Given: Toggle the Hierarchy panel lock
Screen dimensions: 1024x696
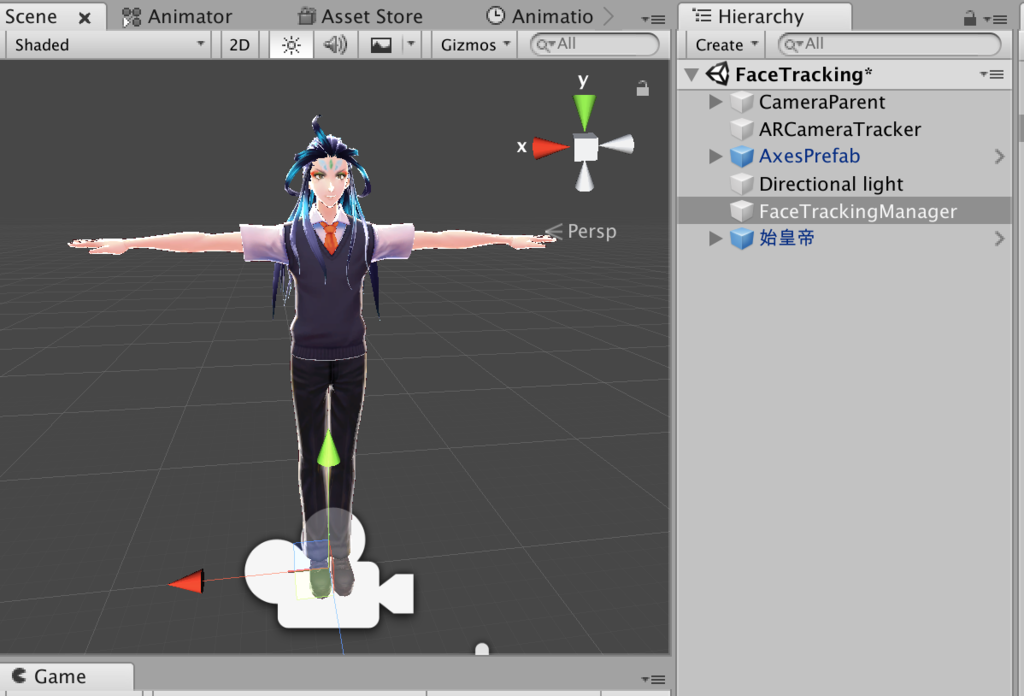Looking at the screenshot, I should click(x=970, y=18).
